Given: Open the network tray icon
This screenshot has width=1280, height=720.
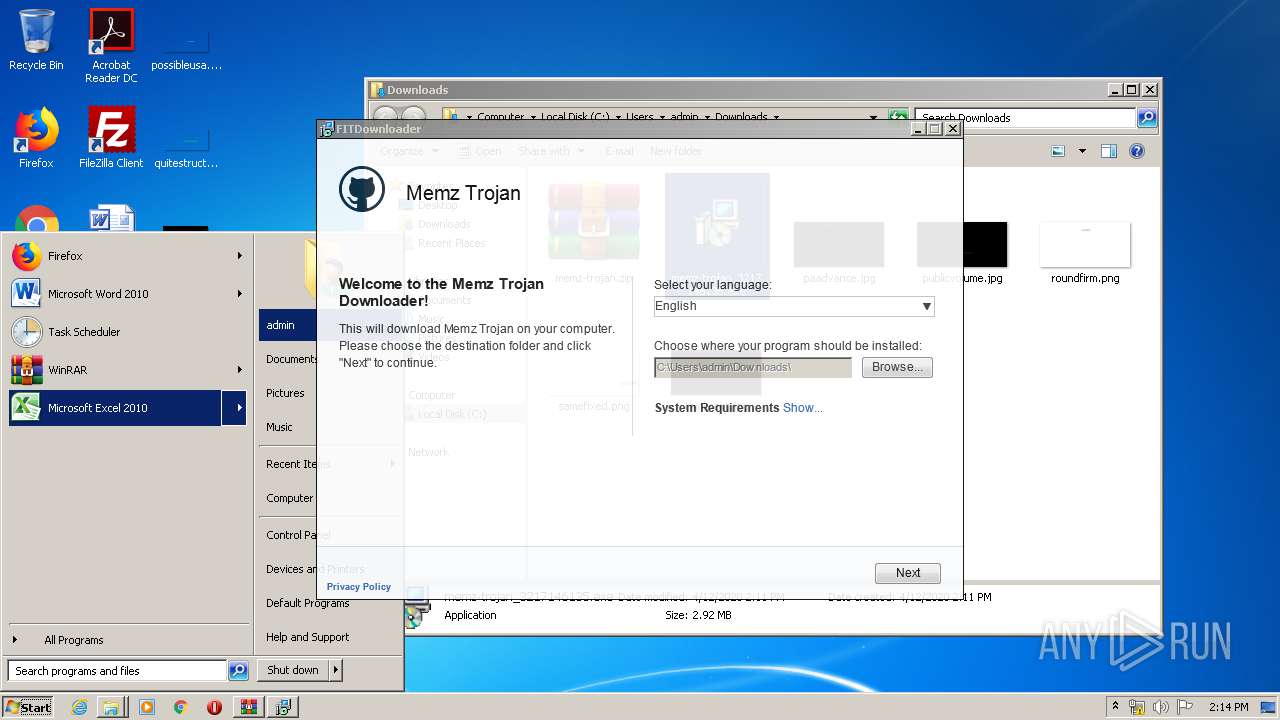Looking at the screenshot, I should [1137, 707].
